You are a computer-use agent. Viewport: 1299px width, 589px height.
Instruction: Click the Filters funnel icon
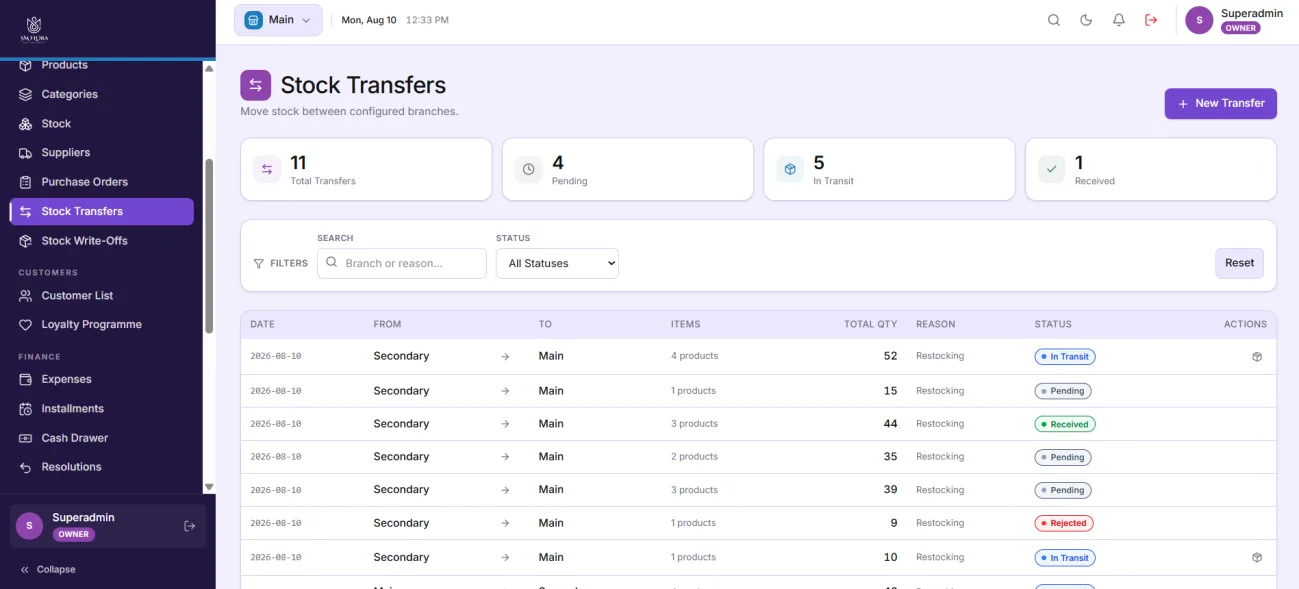tap(259, 264)
